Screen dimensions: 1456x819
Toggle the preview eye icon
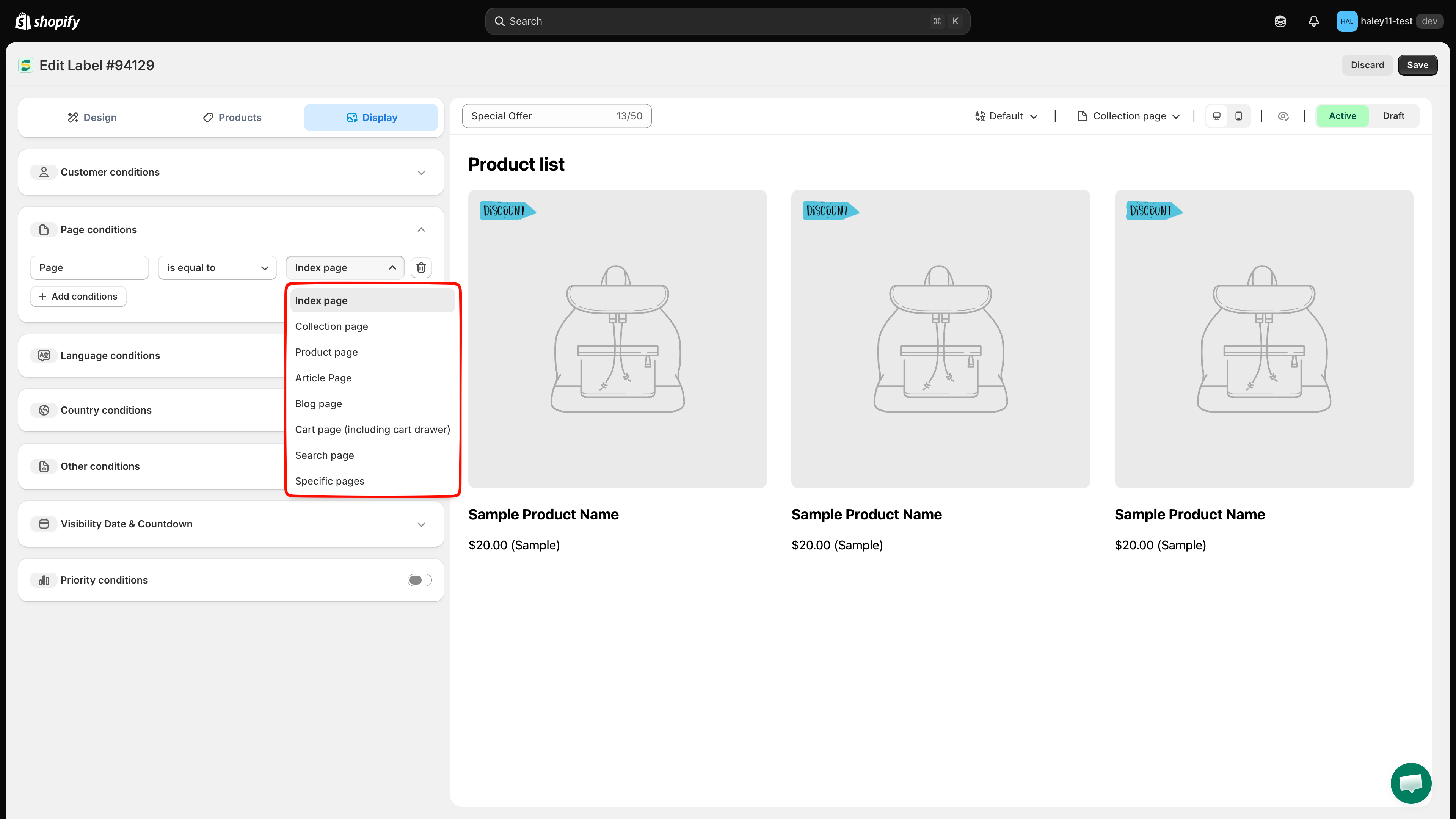(1283, 116)
